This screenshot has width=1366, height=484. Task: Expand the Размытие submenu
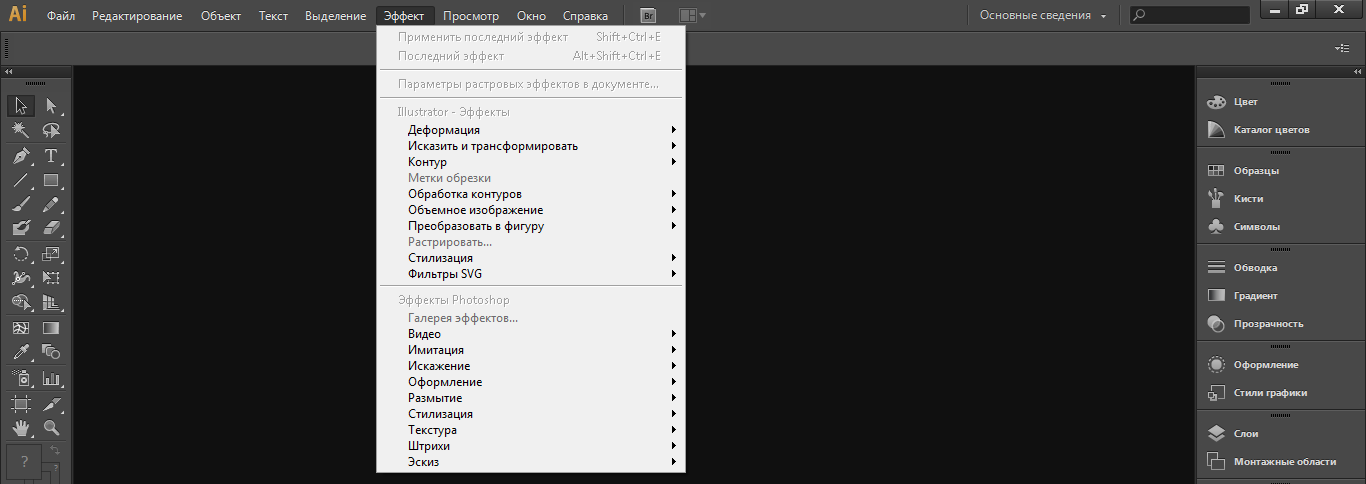[531, 398]
